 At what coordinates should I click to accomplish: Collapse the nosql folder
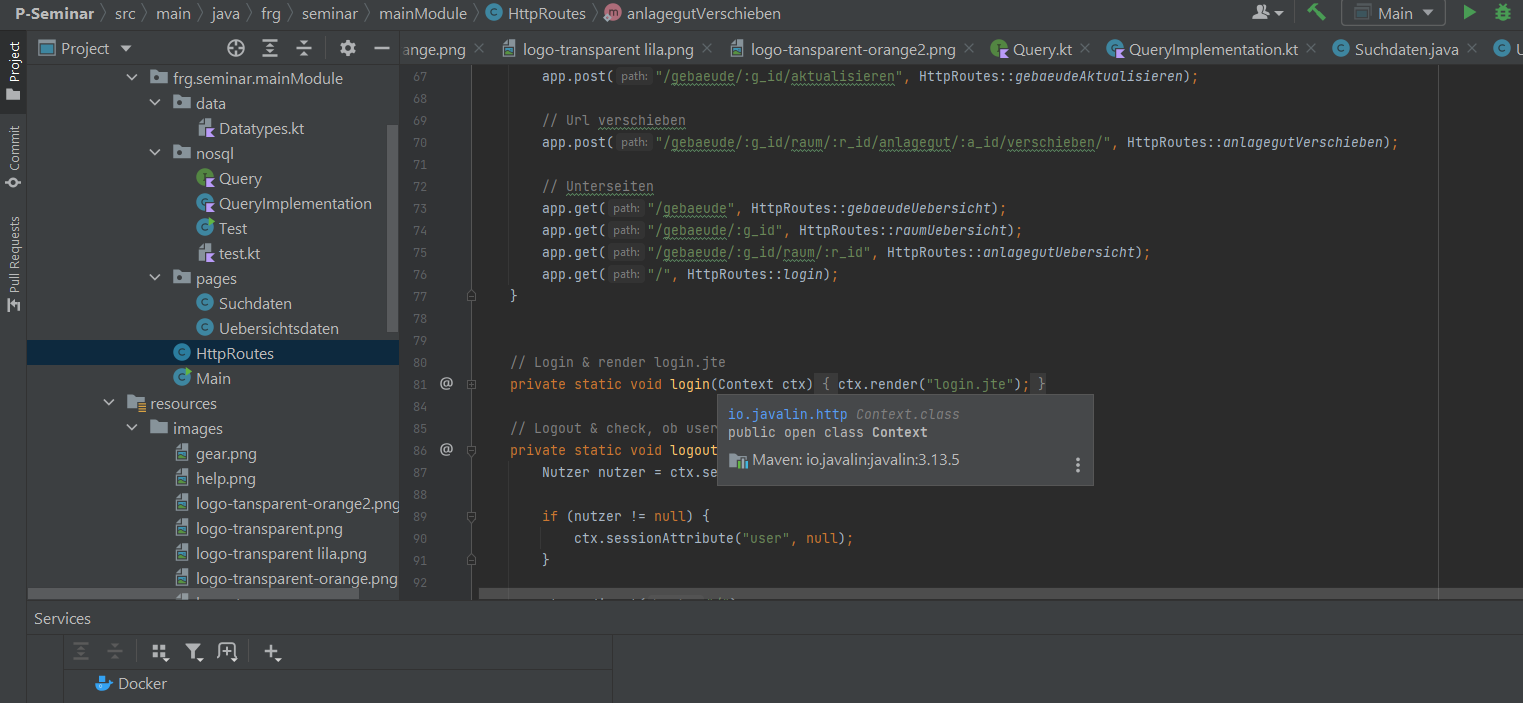[x=155, y=153]
